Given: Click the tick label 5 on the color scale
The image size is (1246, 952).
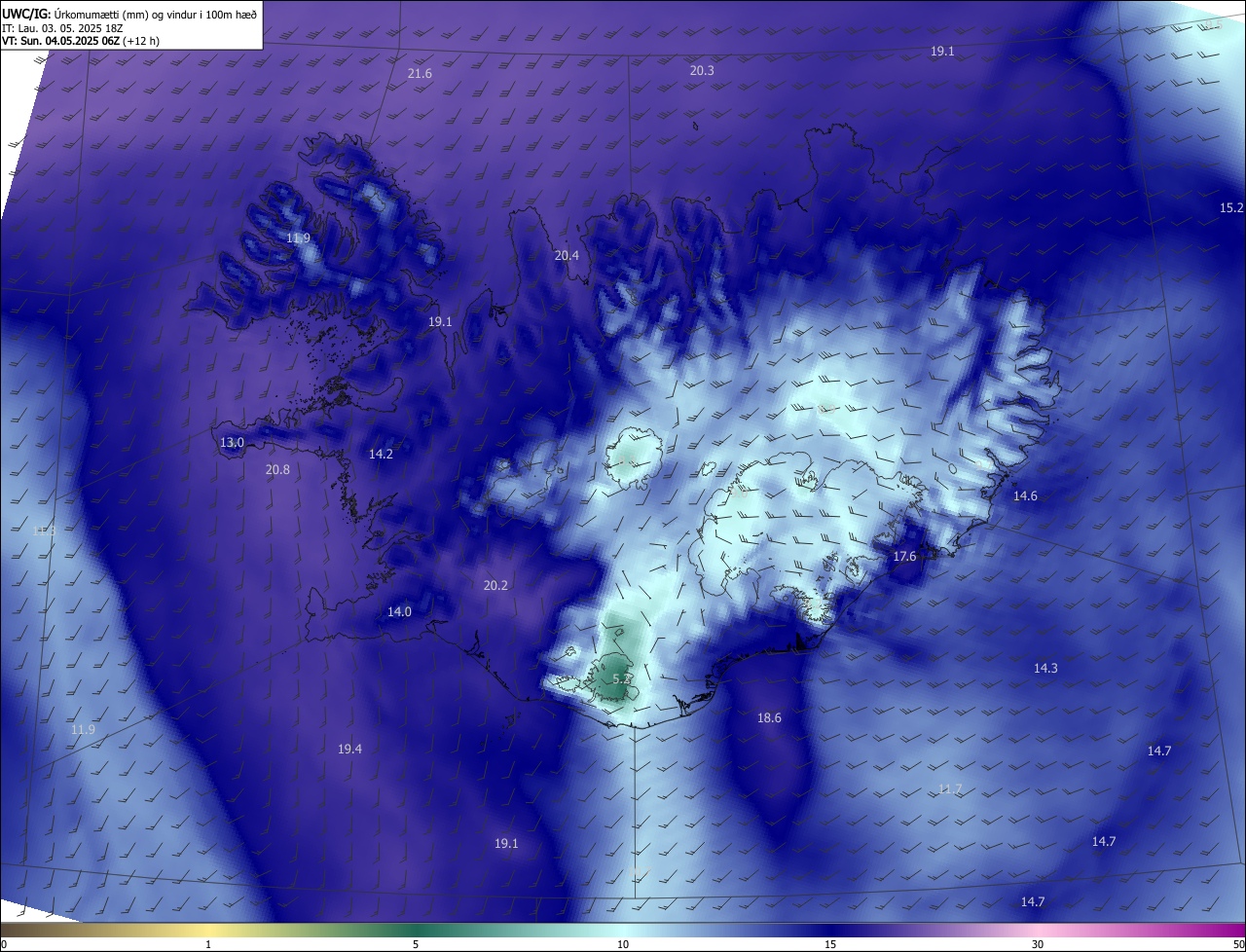Looking at the screenshot, I should (x=416, y=944).
